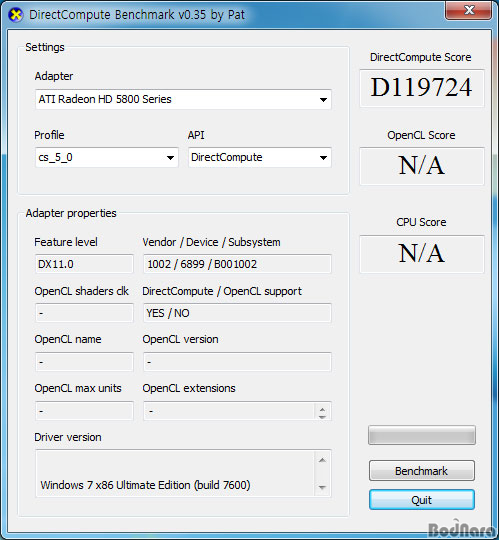This screenshot has height=540, width=499.
Task: Click the OpenCL version field
Action: click(237, 362)
